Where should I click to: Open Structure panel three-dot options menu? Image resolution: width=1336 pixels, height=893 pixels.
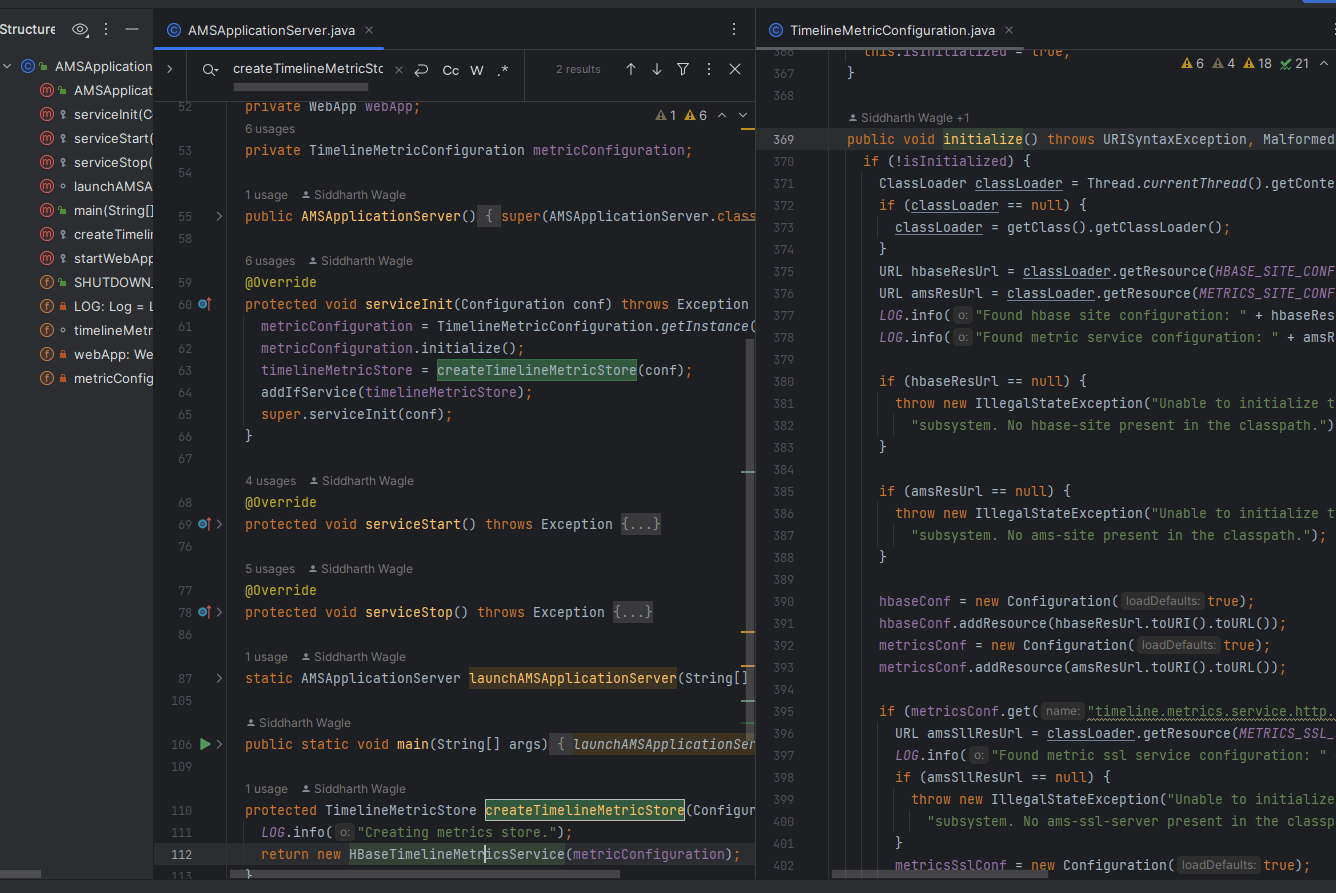pos(107,30)
